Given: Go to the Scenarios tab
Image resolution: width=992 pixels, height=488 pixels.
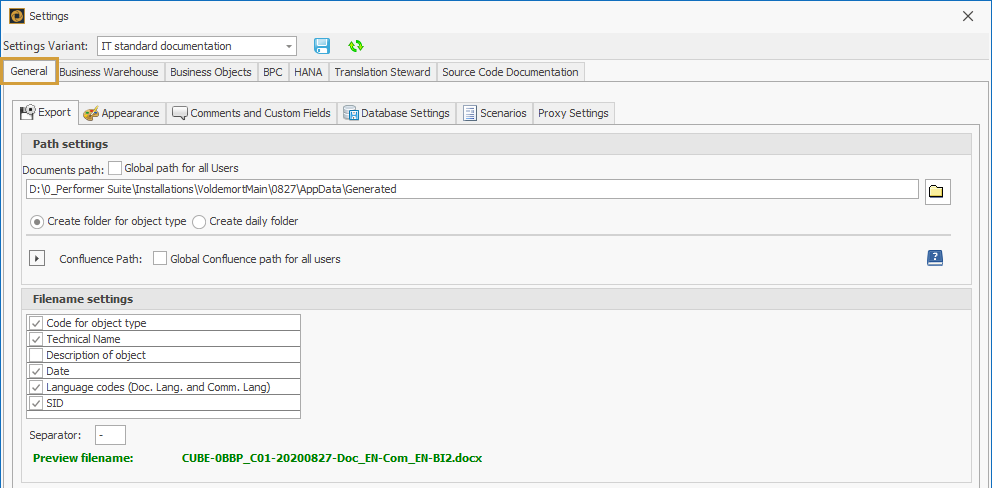Looking at the screenshot, I should click(494, 113).
